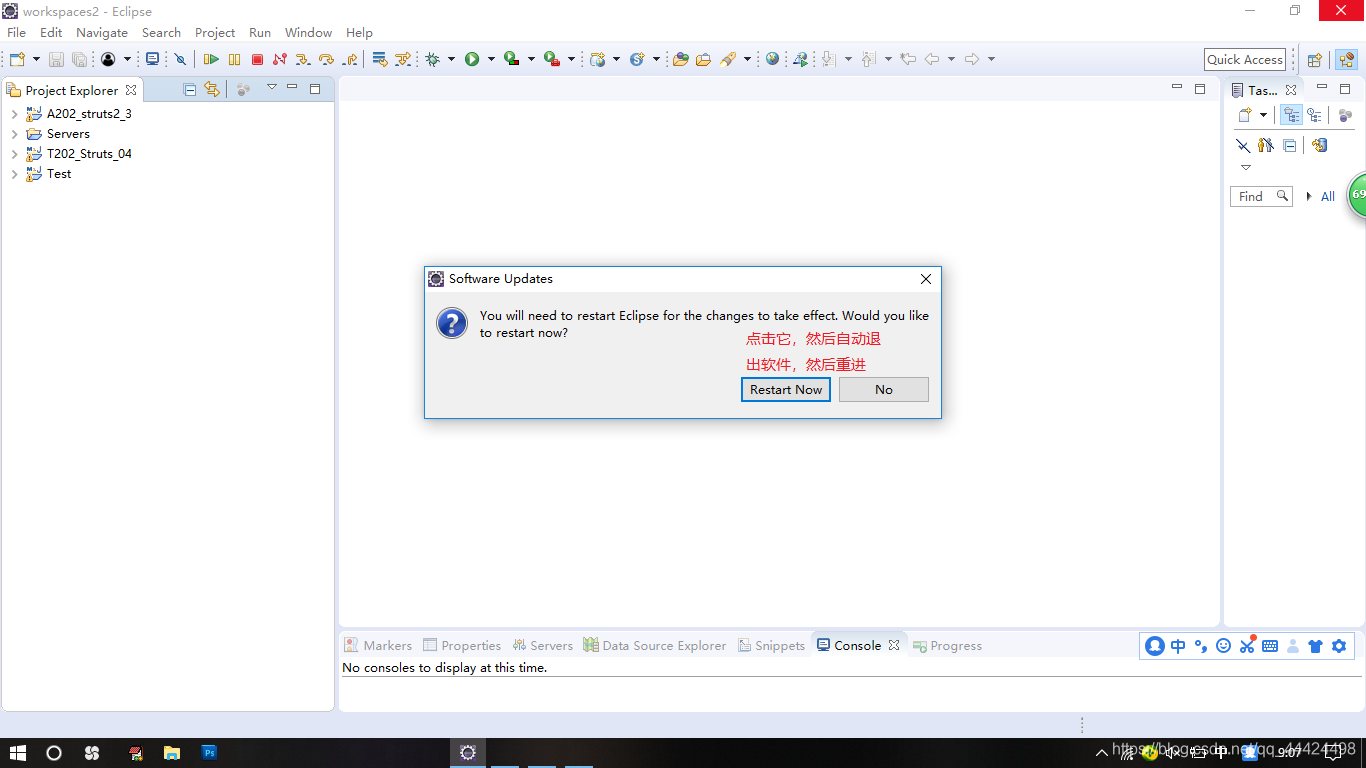Screen dimensions: 1366x768
Task: Toggle Skip All Breakpoints in toolbar
Action: 180,59
